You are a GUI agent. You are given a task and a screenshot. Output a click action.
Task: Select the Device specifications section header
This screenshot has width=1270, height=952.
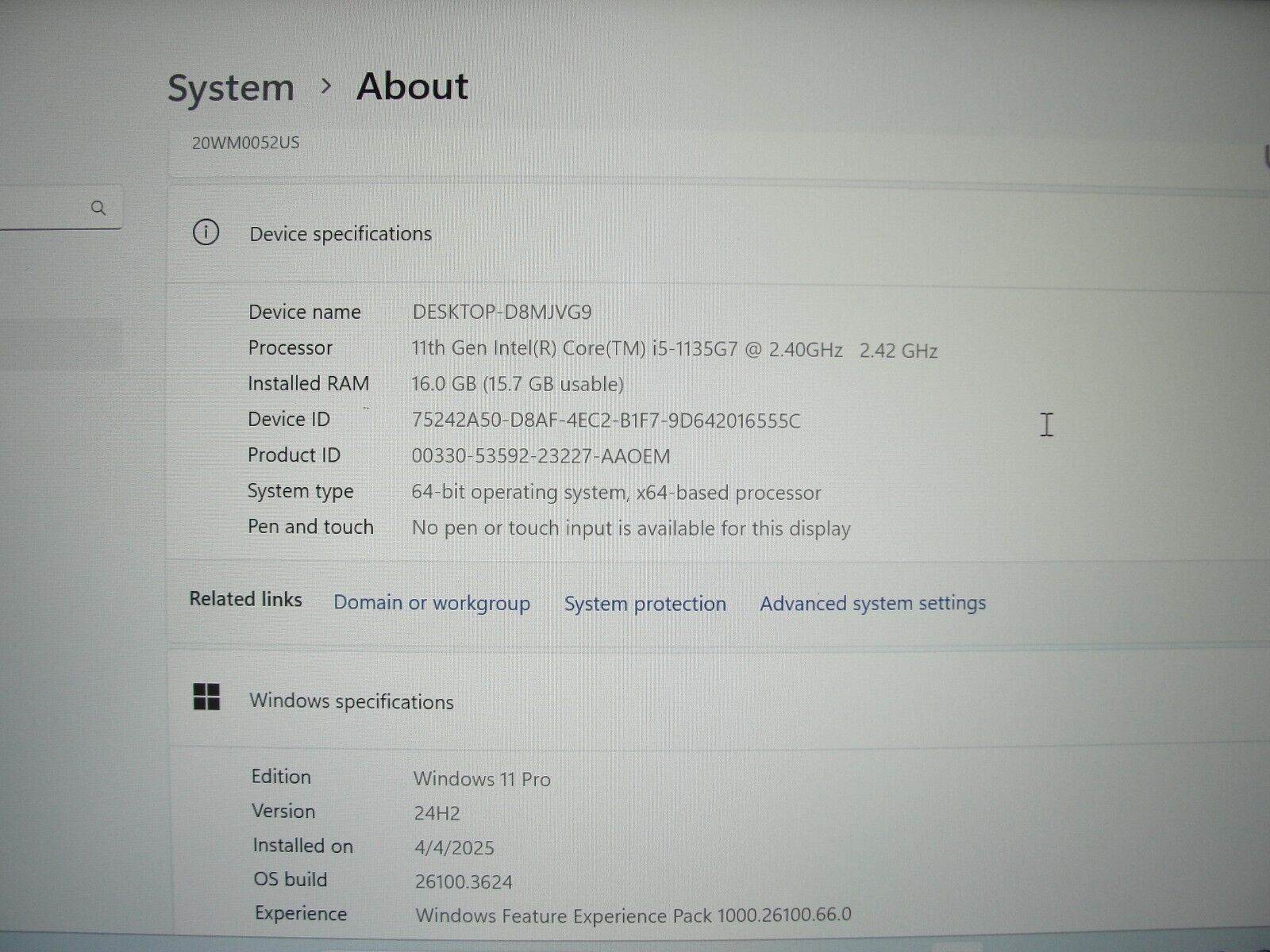tap(340, 233)
